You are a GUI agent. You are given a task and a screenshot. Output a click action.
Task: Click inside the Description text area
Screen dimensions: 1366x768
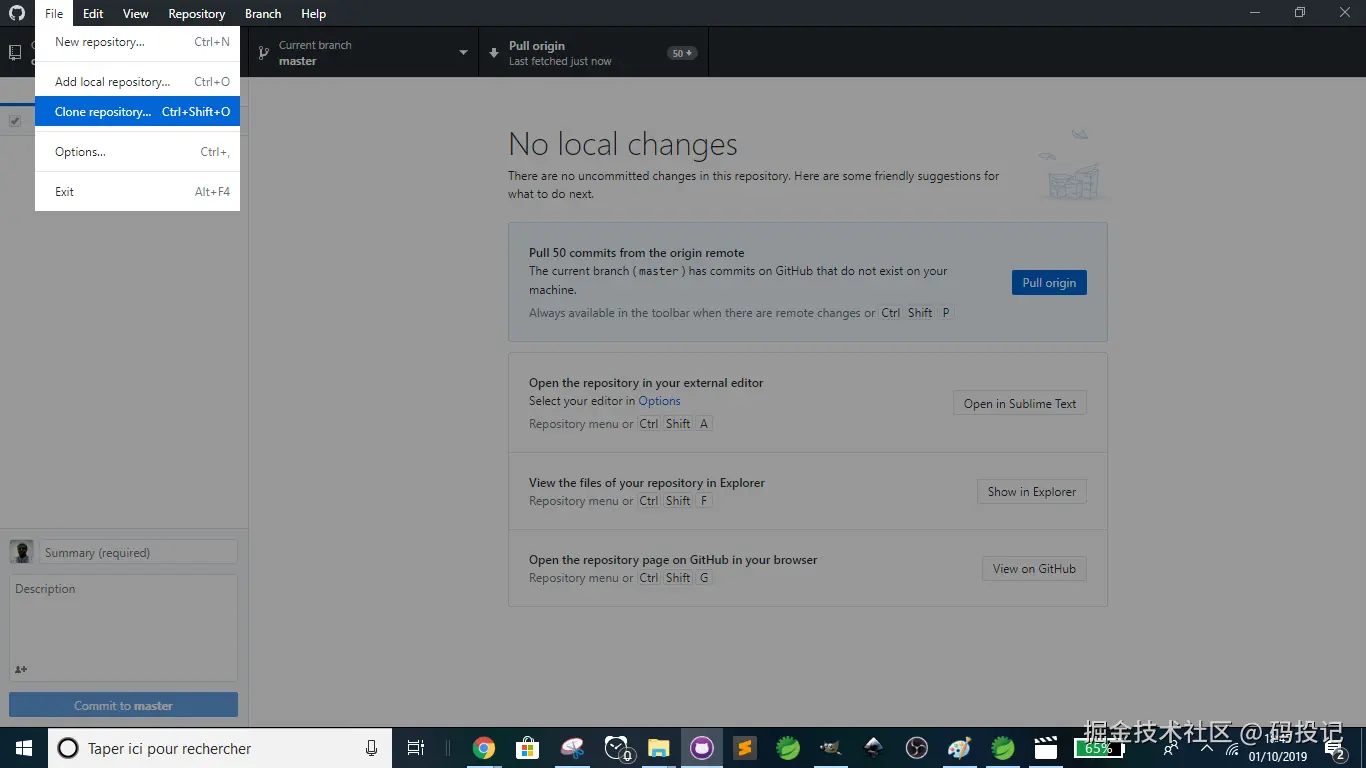[x=123, y=628]
